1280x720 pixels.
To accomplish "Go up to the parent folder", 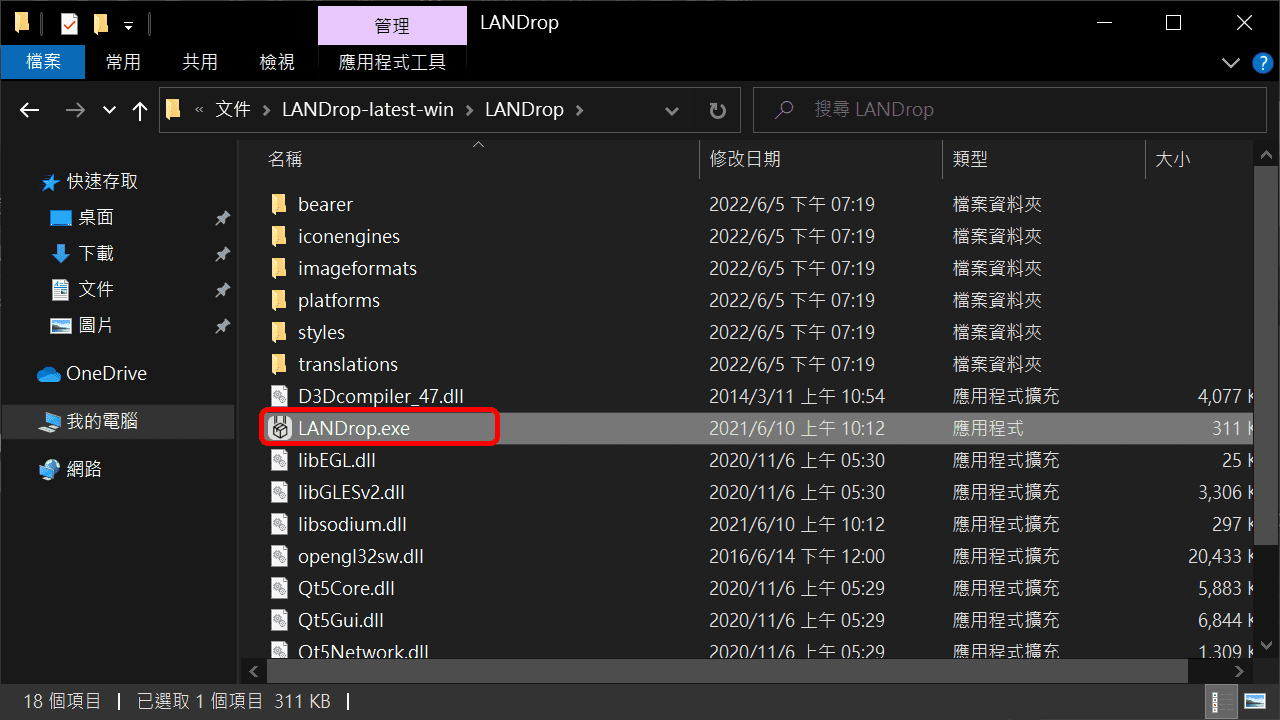I will point(140,110).
